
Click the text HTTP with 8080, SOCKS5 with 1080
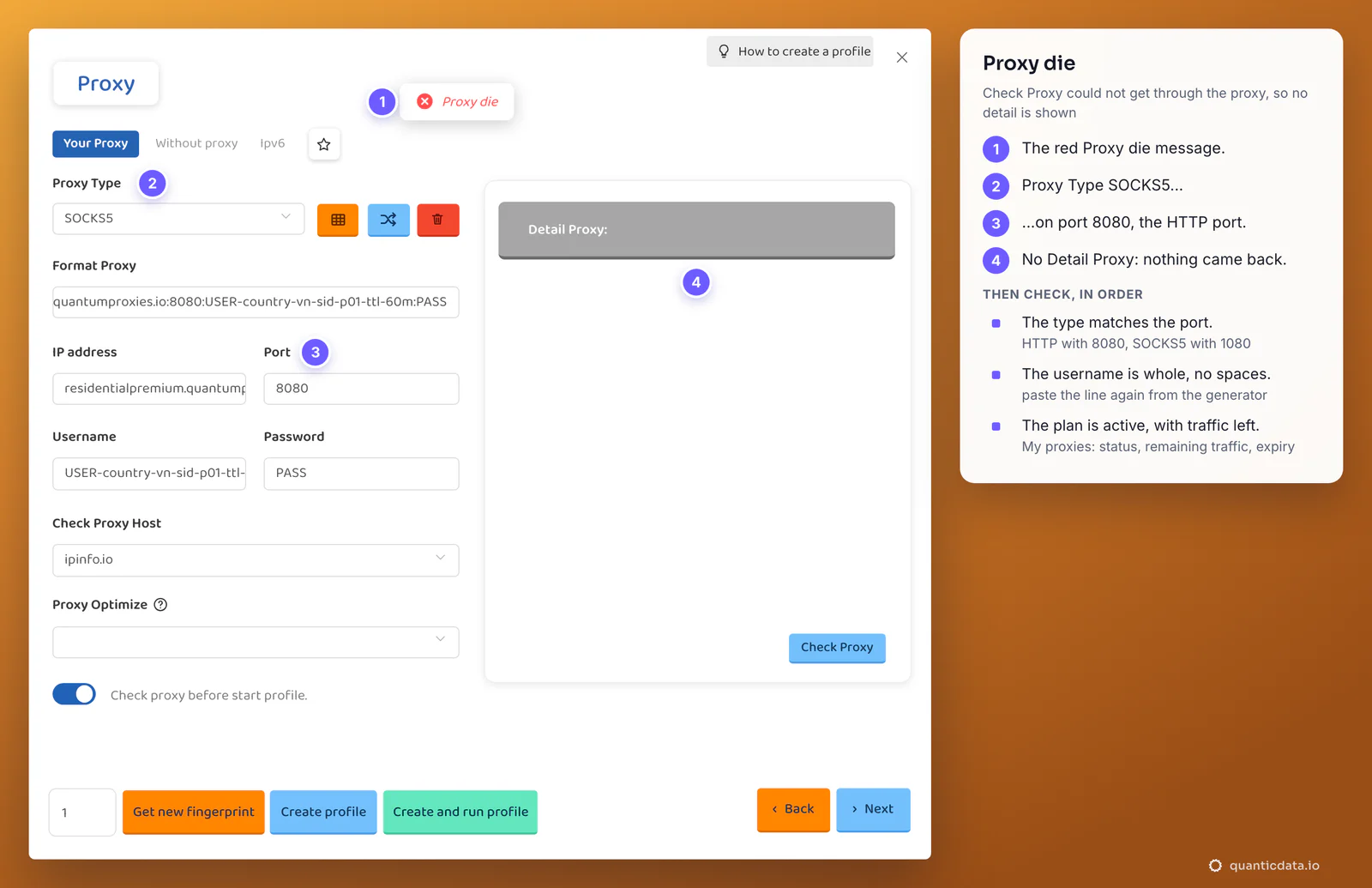click(x=1136, y=343)
